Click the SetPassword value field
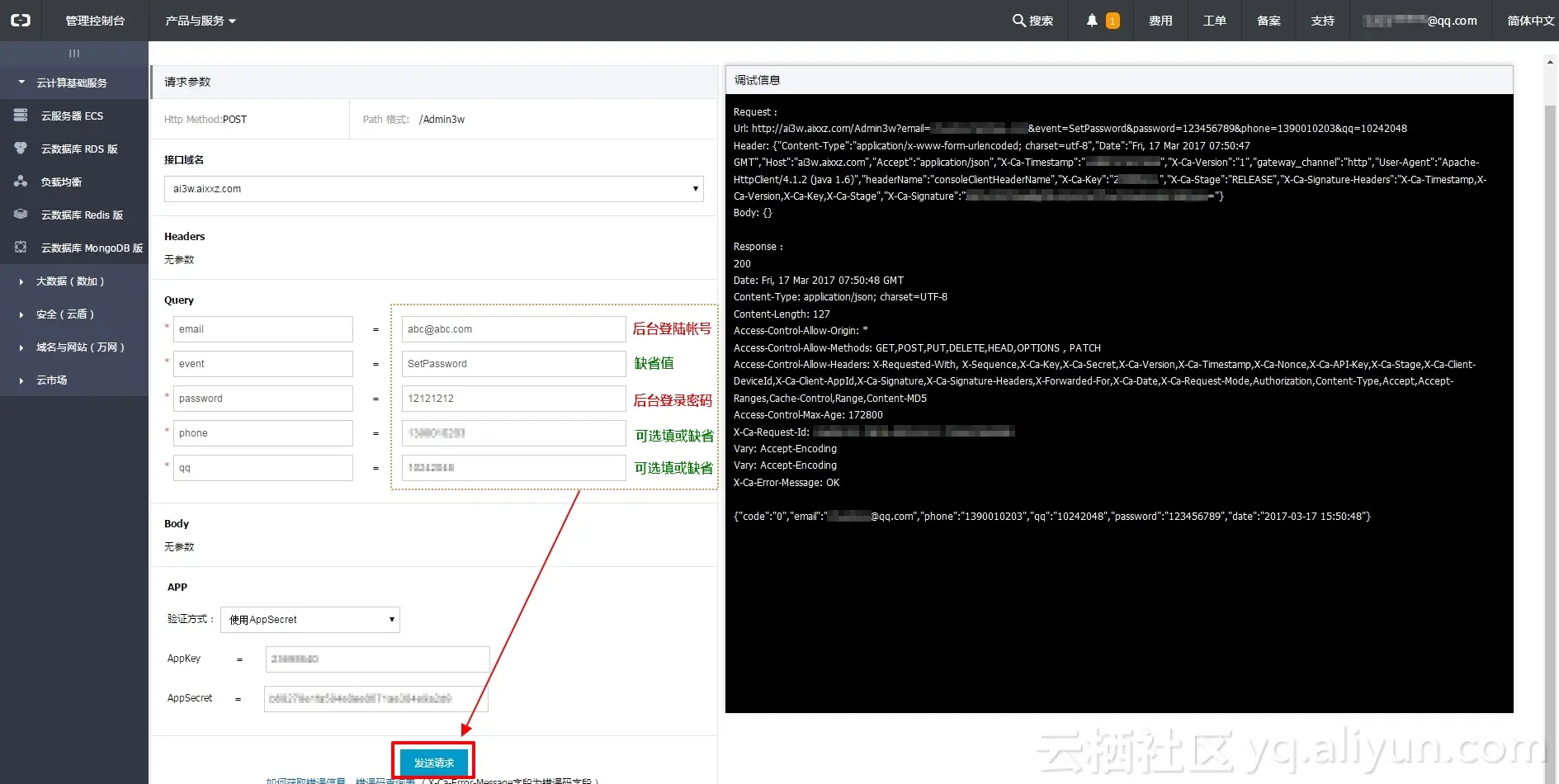This screenshot has width=1559, height=784. (x=513, y=364)
